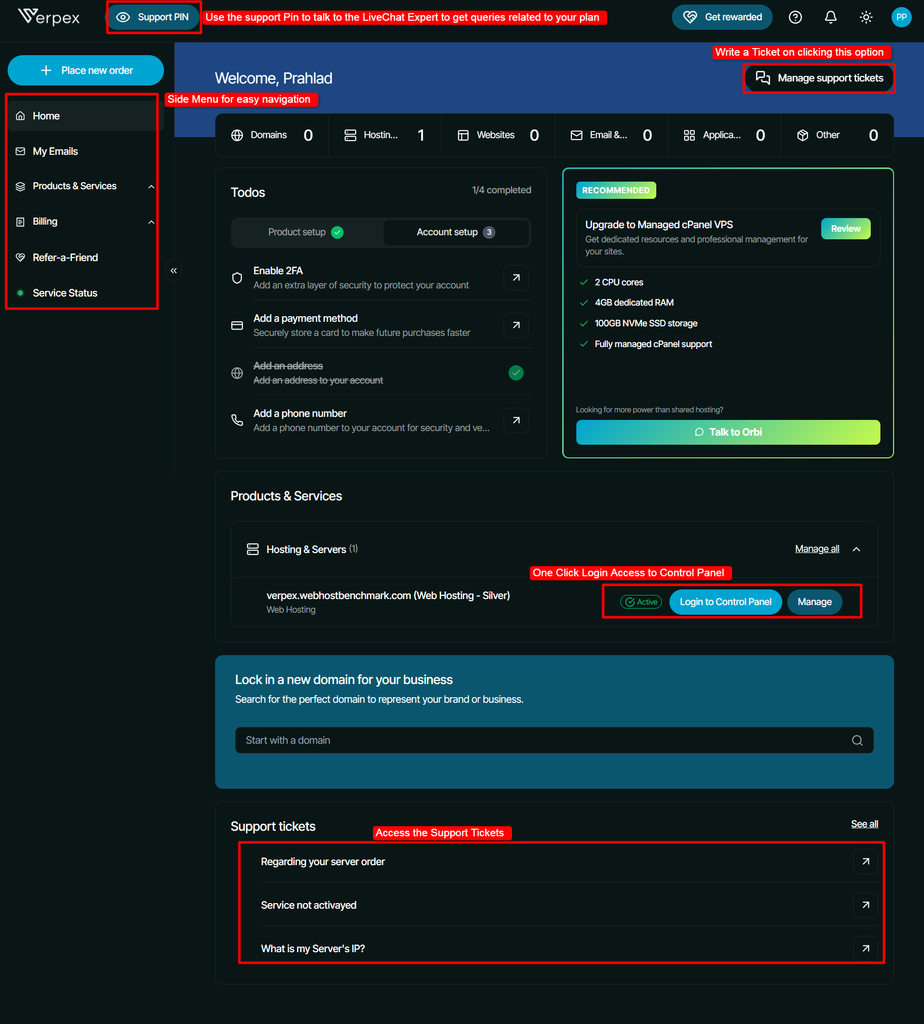Toggle light/dark theme sun icon
The image size is (924, 1024).
click(866, 17)
